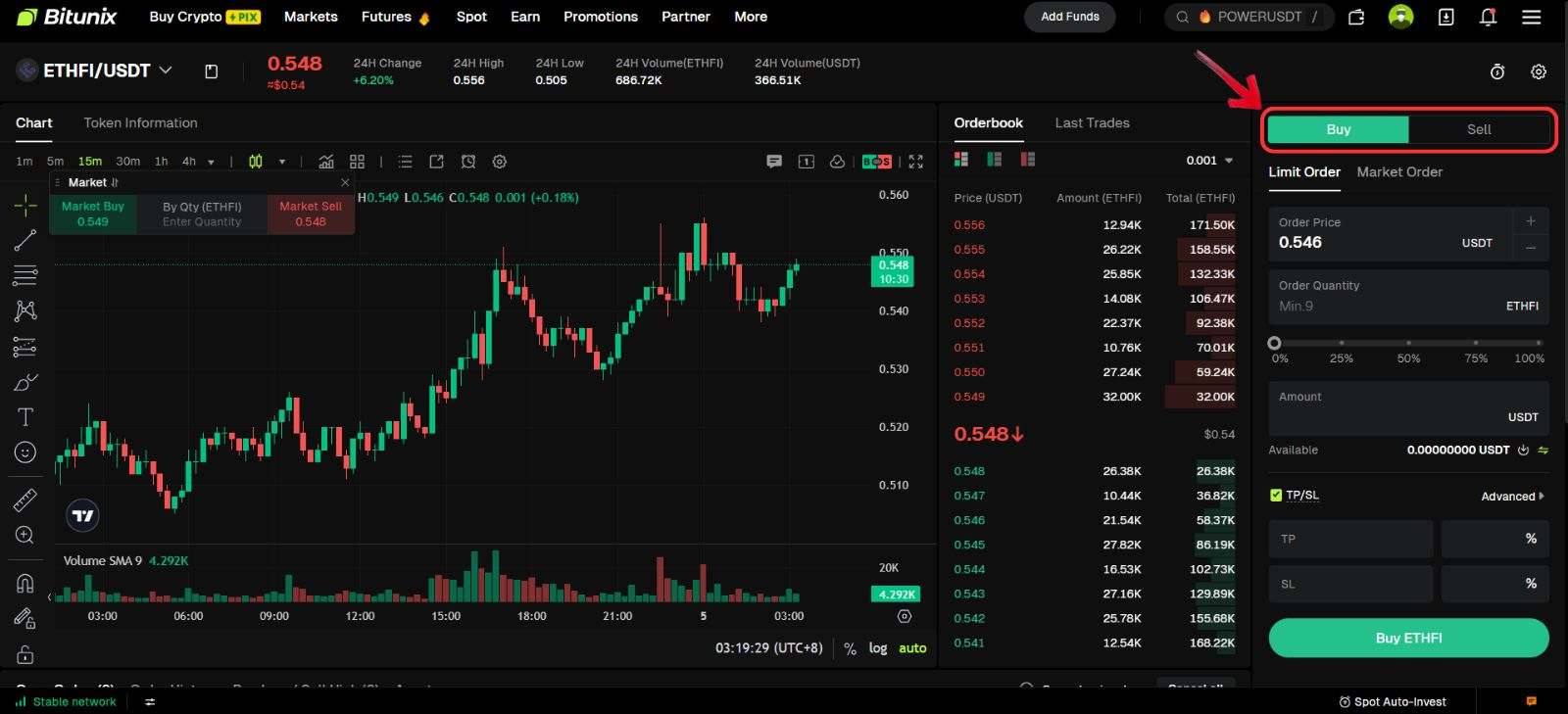1568x714 pixels.
Task: Open notifications bell
Action: point(1488,17)
